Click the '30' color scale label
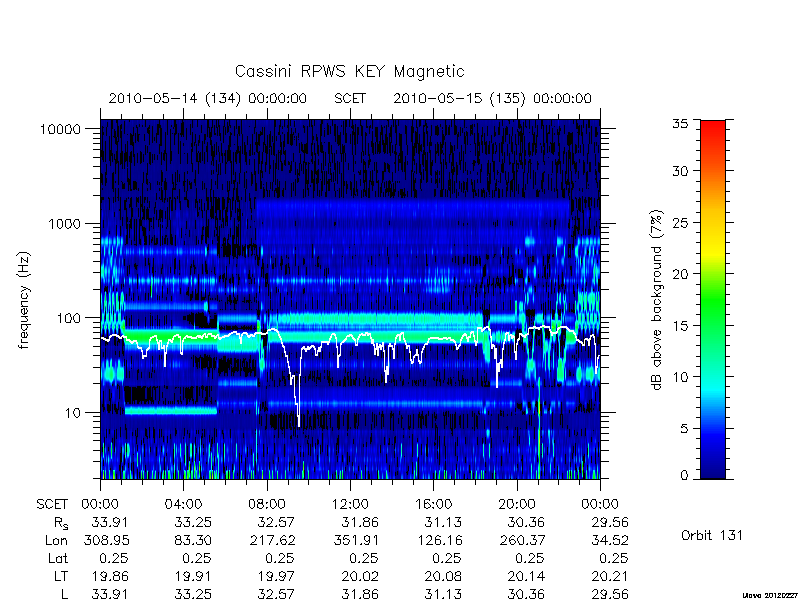 pos(680,171)
